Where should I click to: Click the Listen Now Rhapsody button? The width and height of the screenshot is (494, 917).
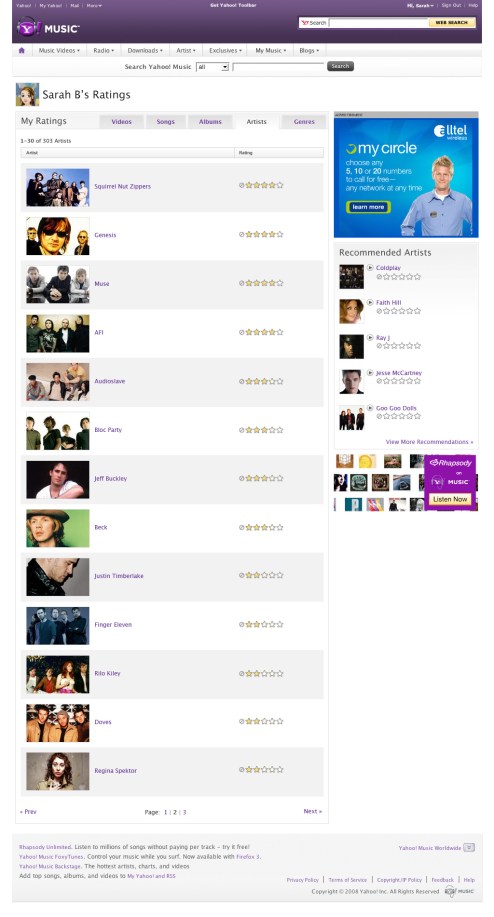[x=450, y=499]
